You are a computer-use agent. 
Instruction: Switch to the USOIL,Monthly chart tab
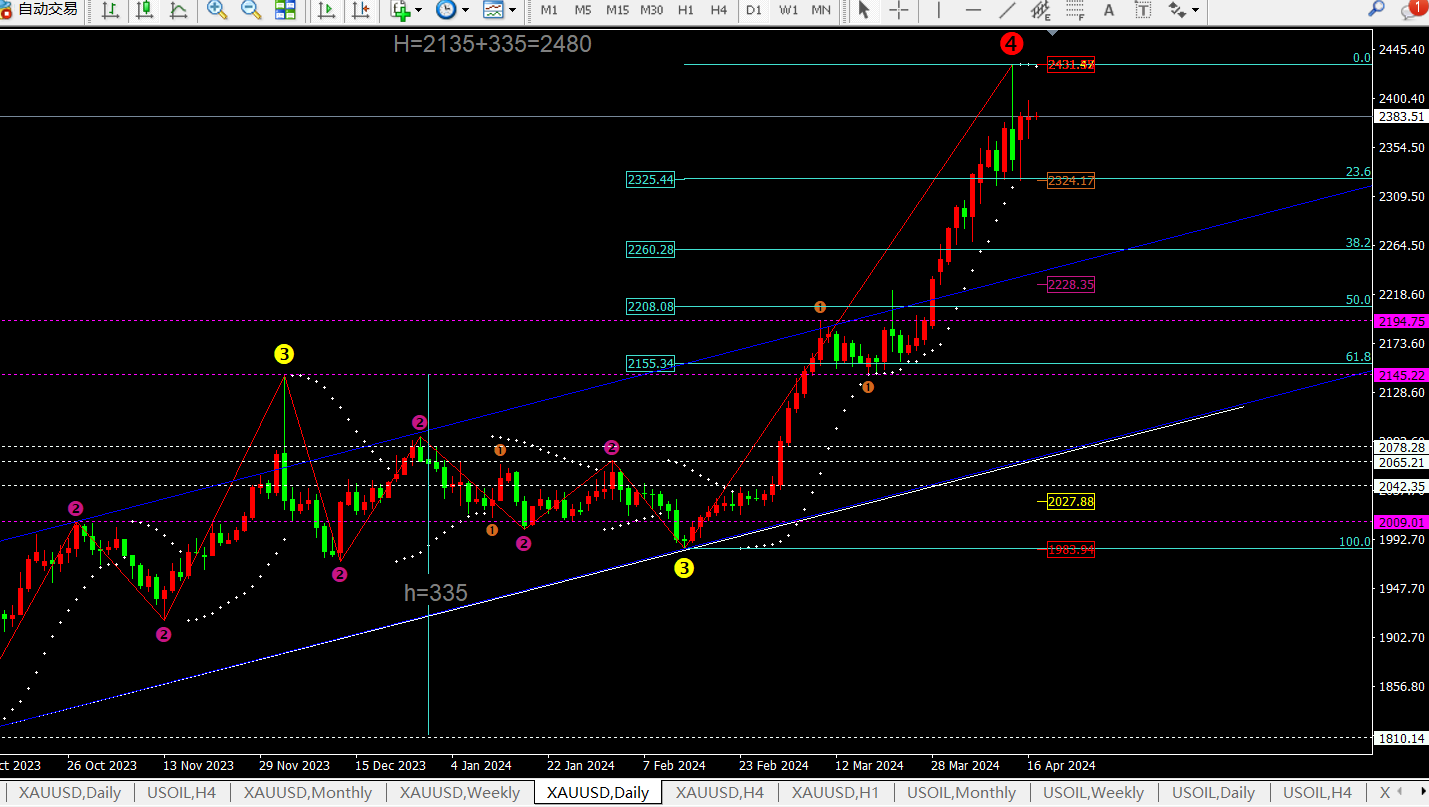(x=961, y=793)
